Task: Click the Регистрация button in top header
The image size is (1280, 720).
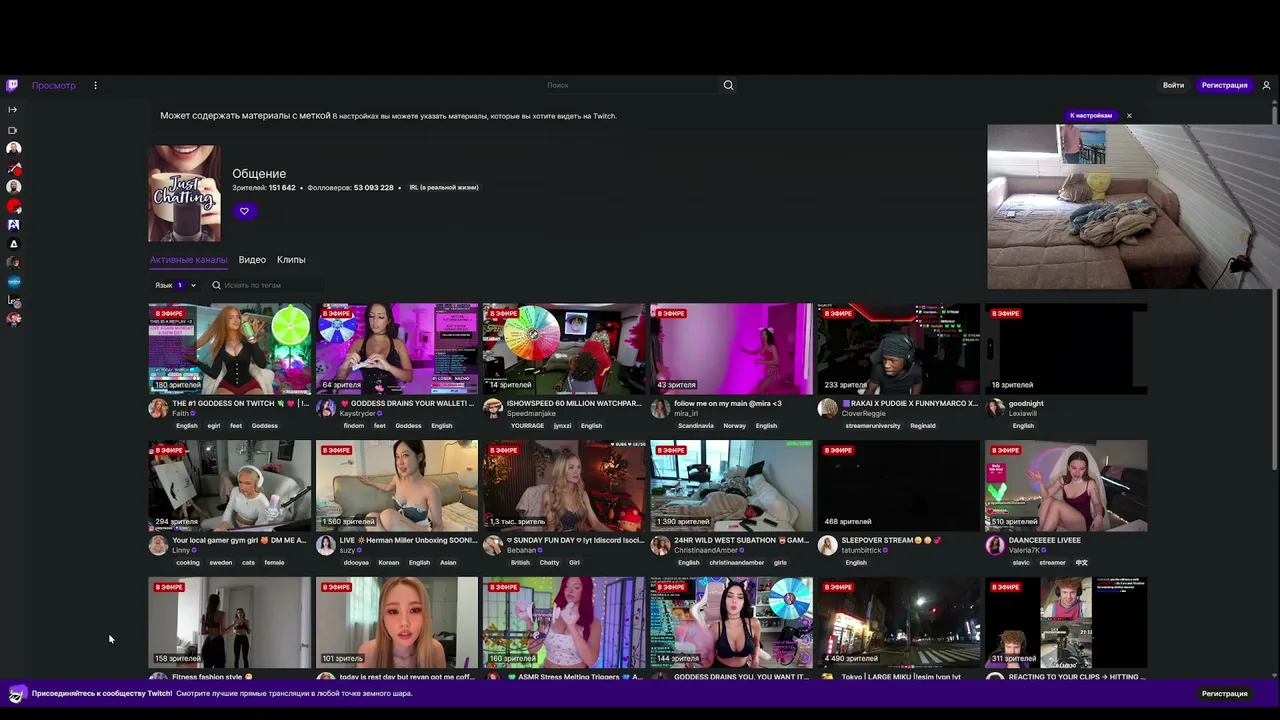Action: (1224, 85)
